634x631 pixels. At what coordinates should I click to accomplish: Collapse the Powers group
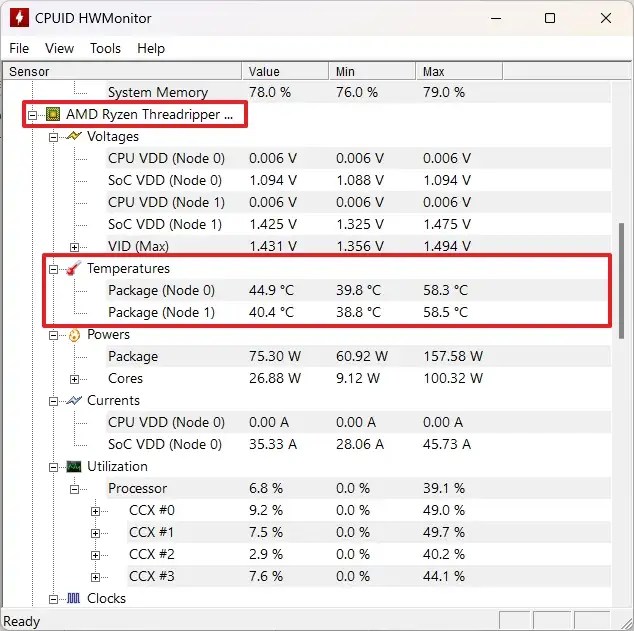click(53, 336)
